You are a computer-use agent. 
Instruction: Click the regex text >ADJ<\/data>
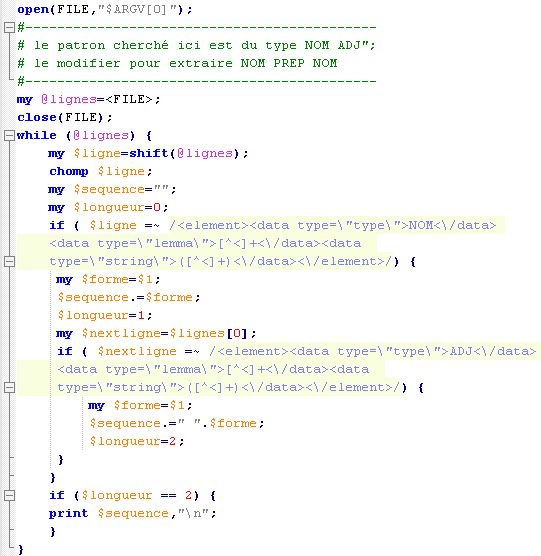pos(489,351)
